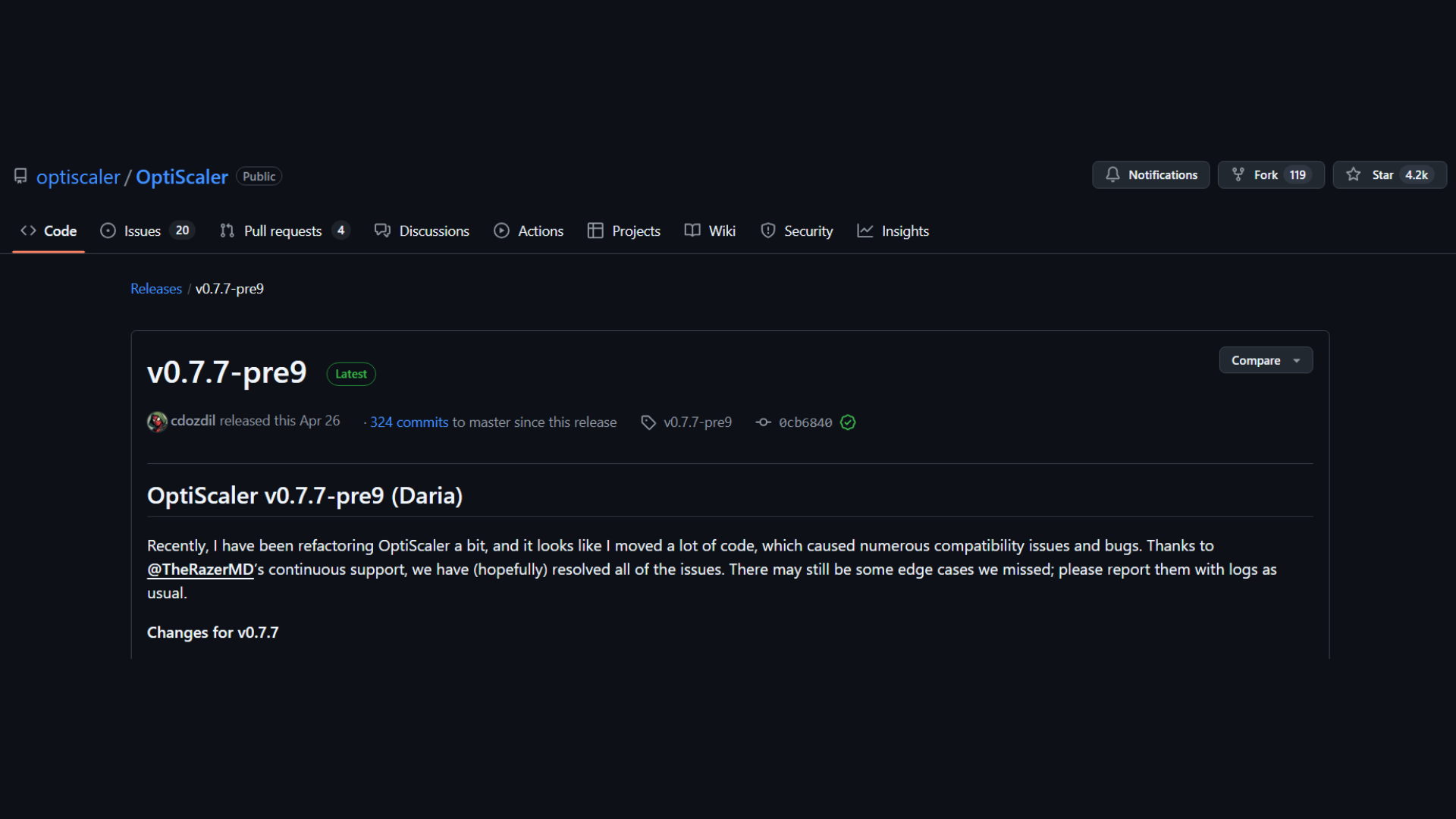Viewport: 1456px width, 819px height.
Task: Click the Changes for v0.7.7 heading
Action: point(213,632)
